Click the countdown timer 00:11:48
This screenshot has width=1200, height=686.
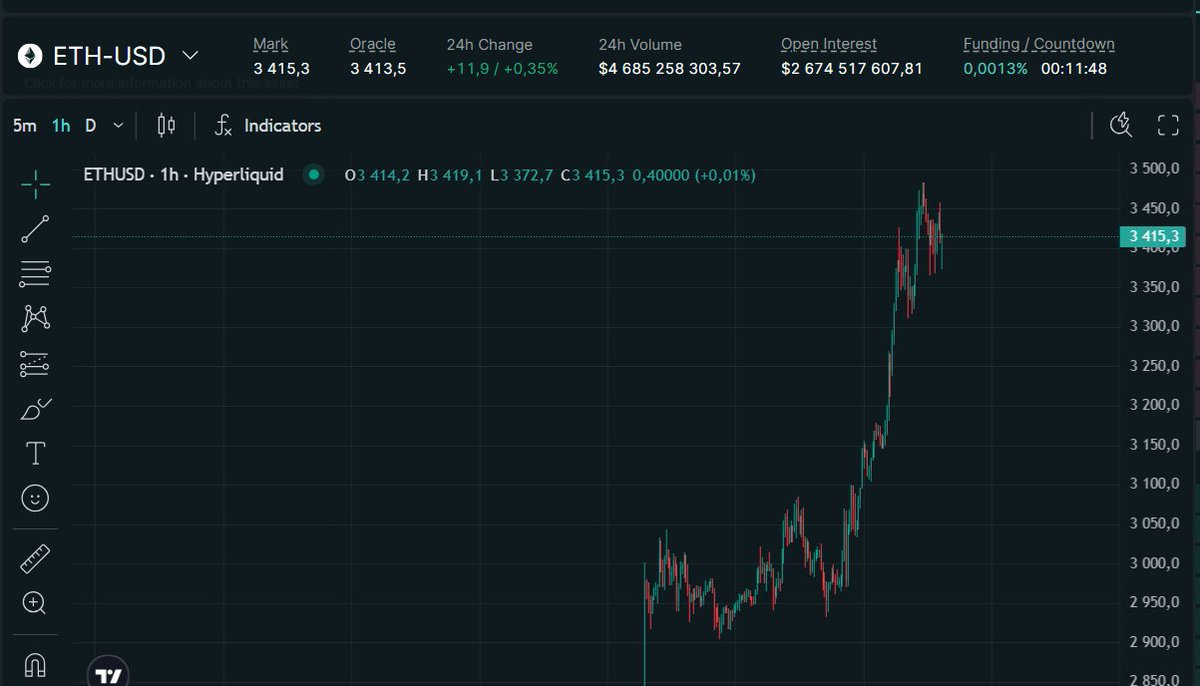point(1074,69)
